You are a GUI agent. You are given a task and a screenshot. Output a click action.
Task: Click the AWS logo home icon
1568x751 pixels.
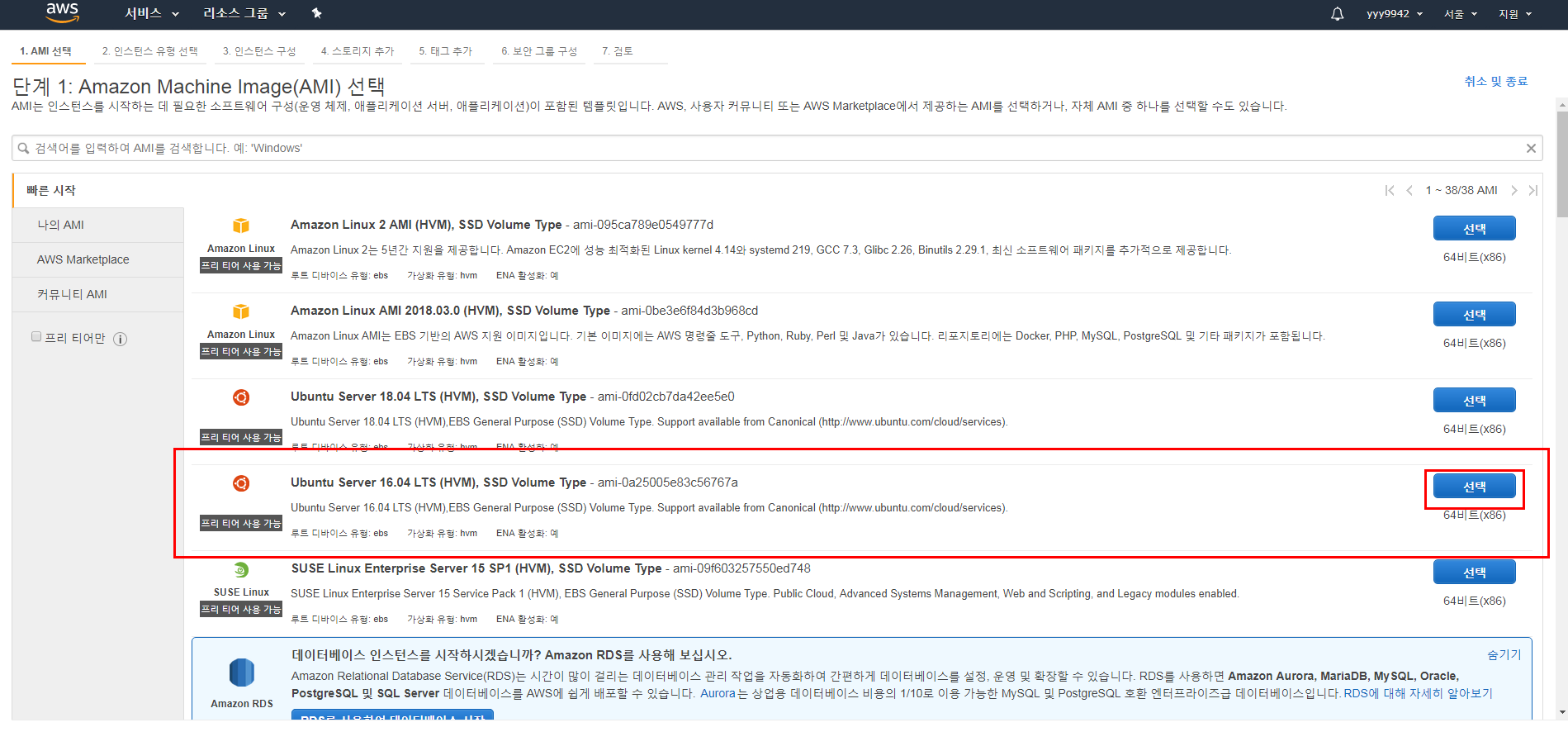62,13
